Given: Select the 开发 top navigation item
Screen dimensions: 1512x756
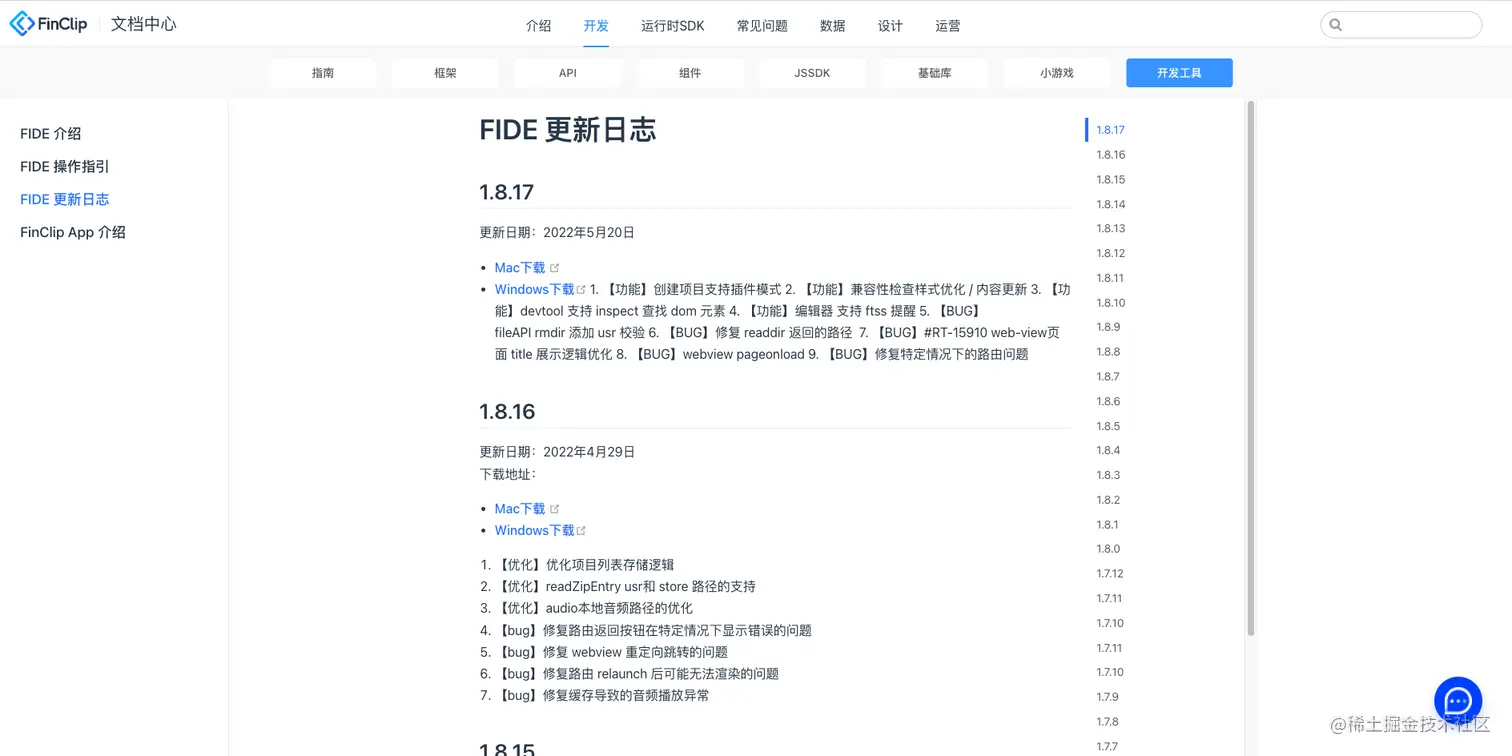Looking at the screenshot, I should [x=596, y=26].
